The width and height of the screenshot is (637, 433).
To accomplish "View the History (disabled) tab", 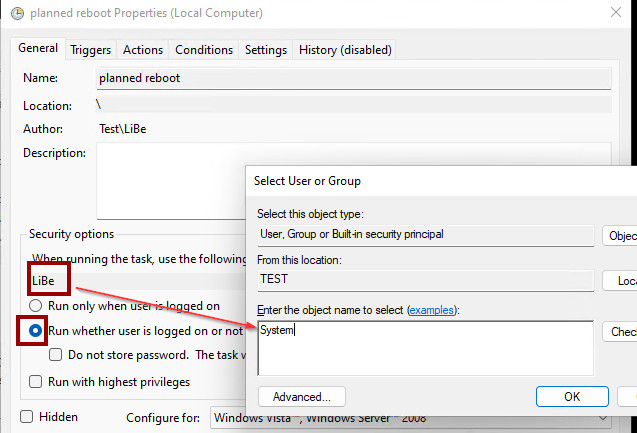I will [345, 50].
